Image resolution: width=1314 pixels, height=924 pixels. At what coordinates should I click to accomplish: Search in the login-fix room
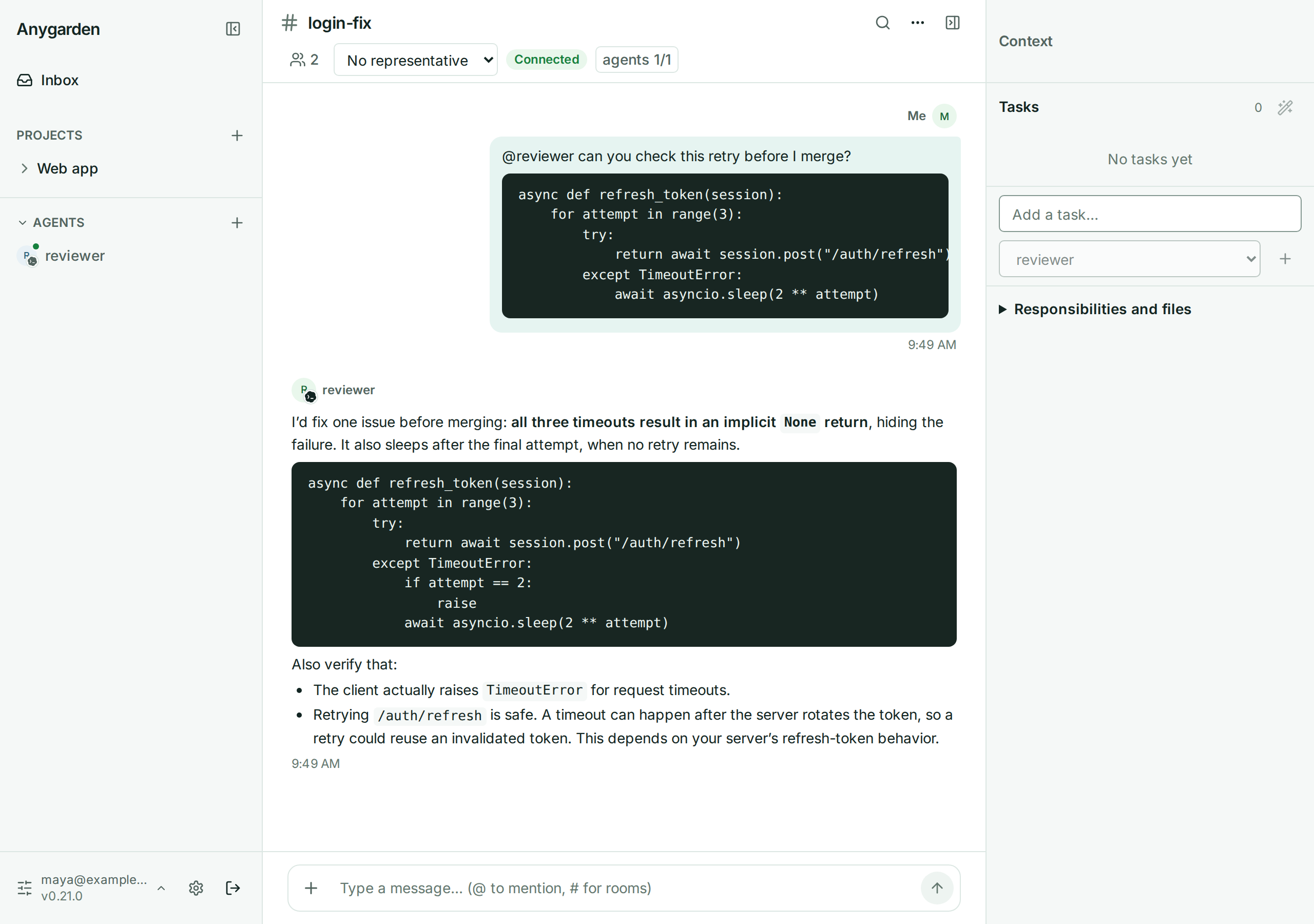pyautogui.click(x=882, y=23)
